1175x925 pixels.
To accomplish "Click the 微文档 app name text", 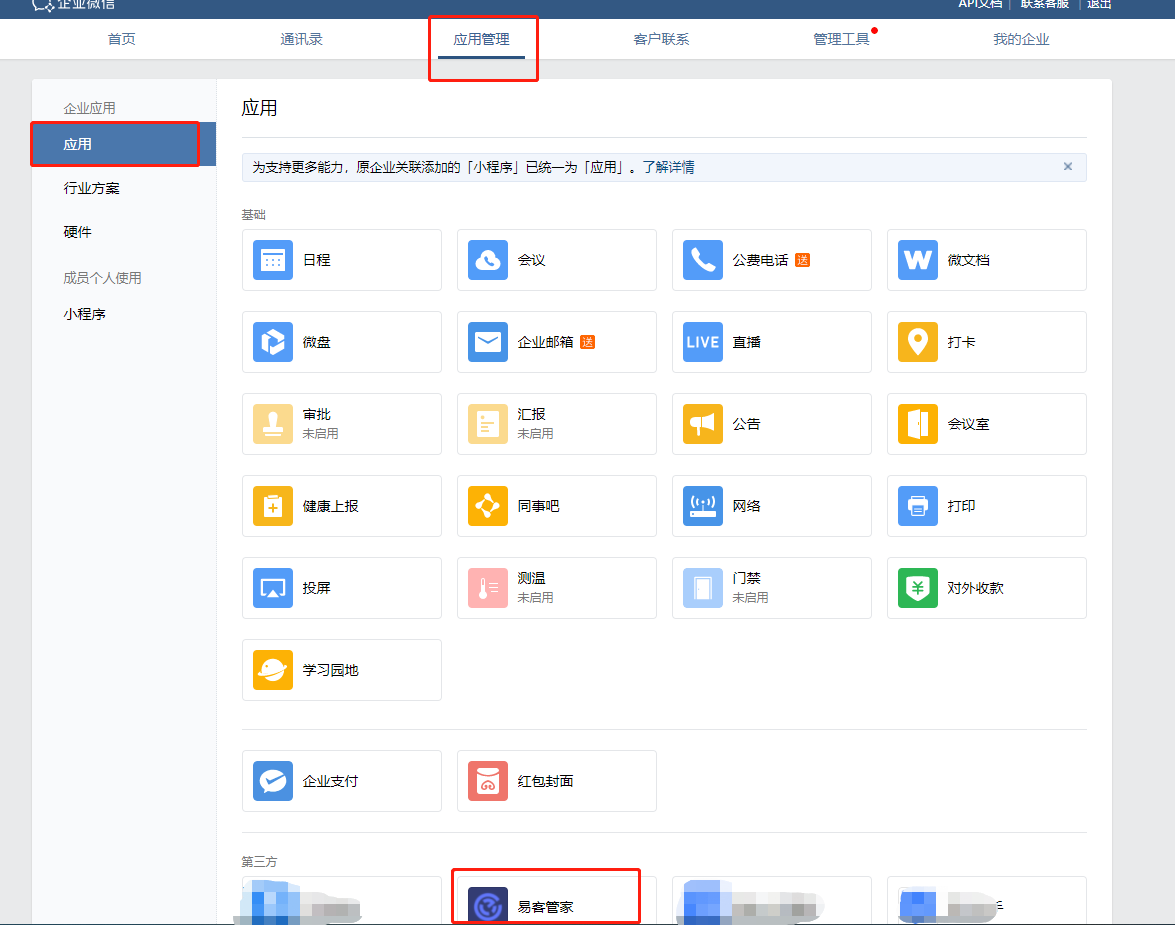I will [968, 260].
